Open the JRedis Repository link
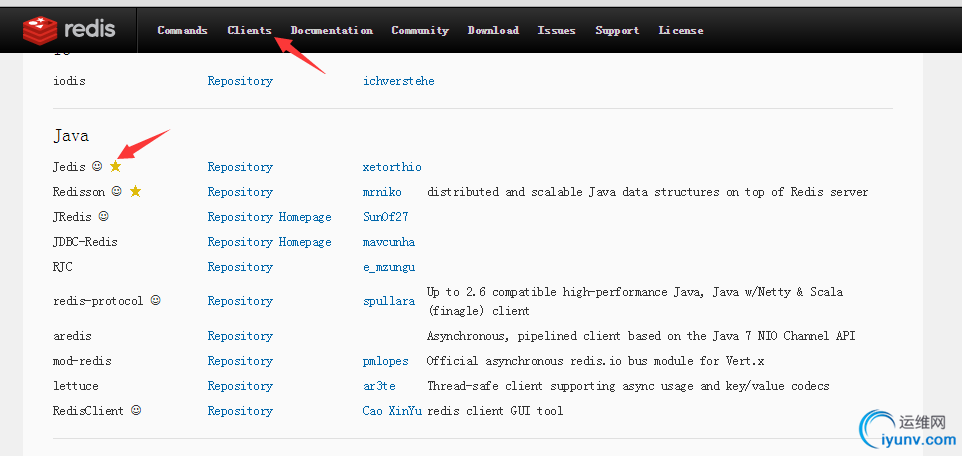This screenshot has width=962, height=456. coord(240,217)
